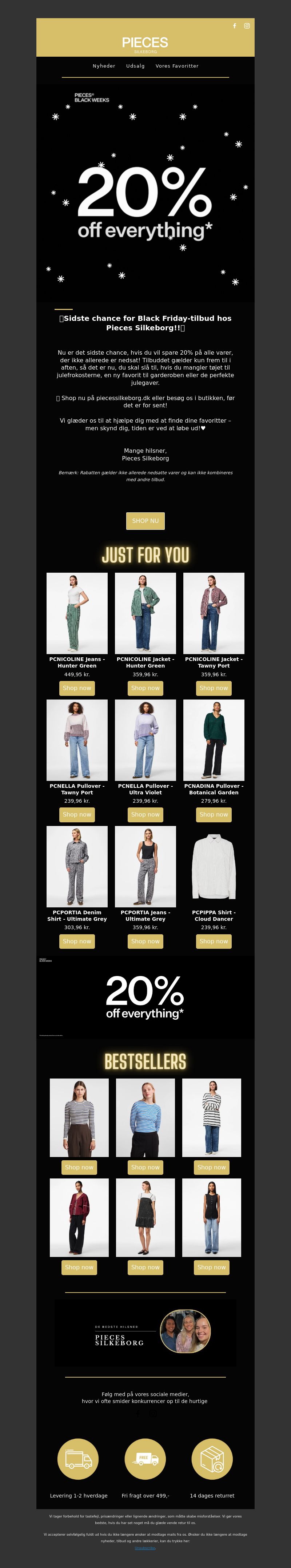291x1568 pixels.
Task: Click the SHOP NU button
Action: point(145,521)
